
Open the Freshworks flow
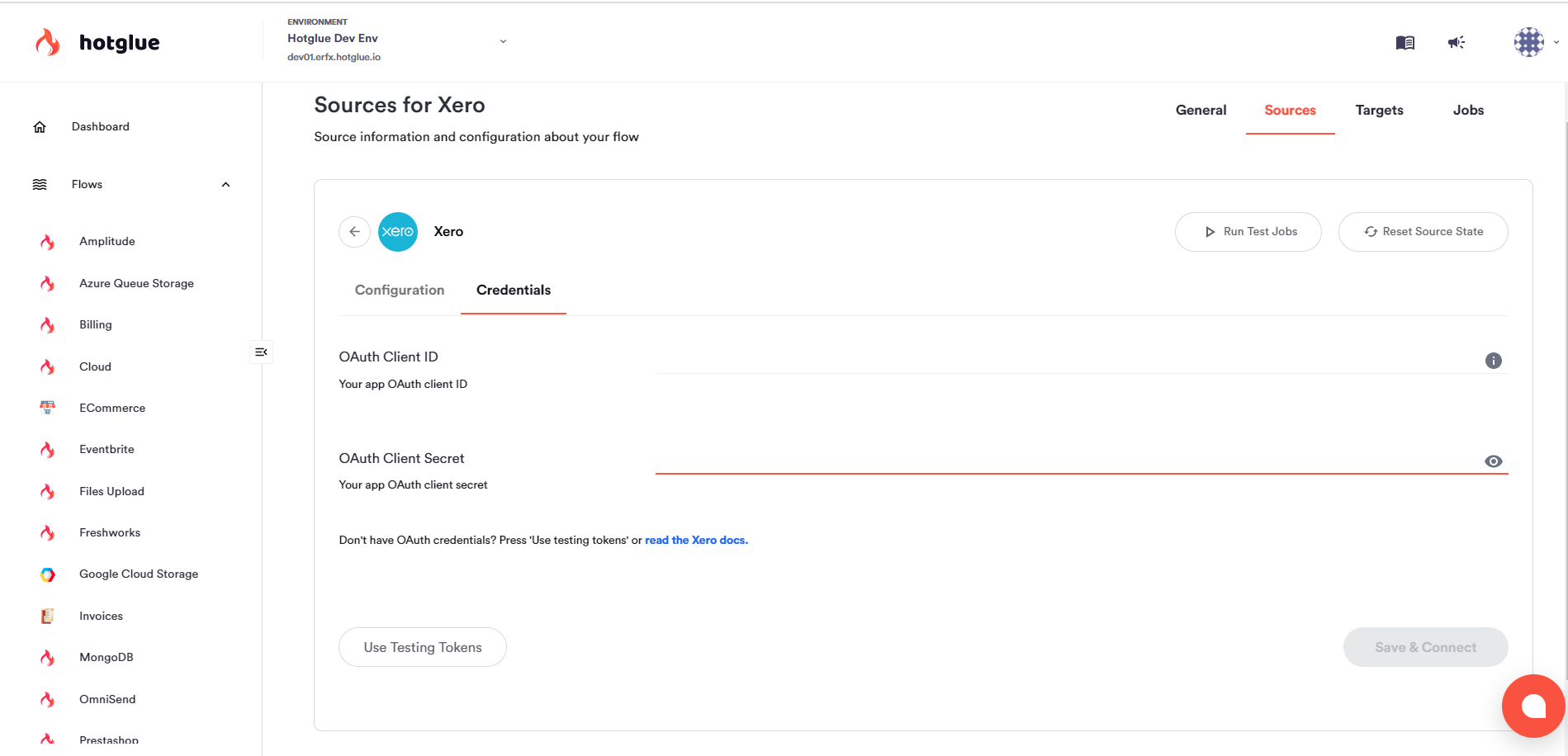tap(110, 533)
